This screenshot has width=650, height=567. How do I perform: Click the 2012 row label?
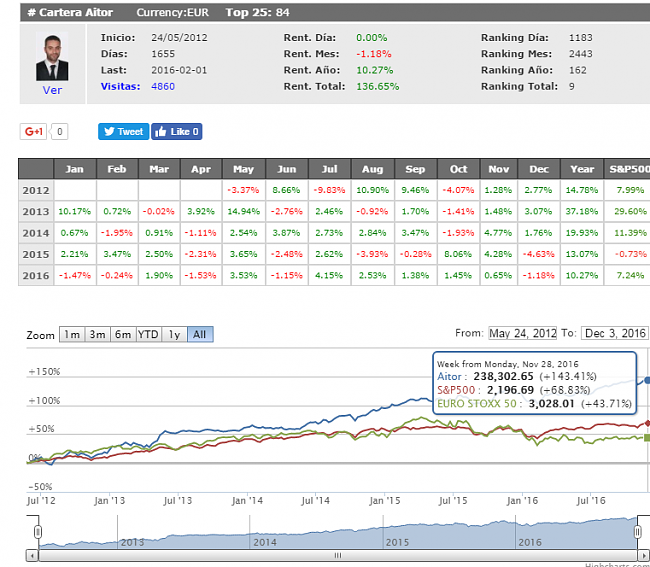(x=36, y=190)
